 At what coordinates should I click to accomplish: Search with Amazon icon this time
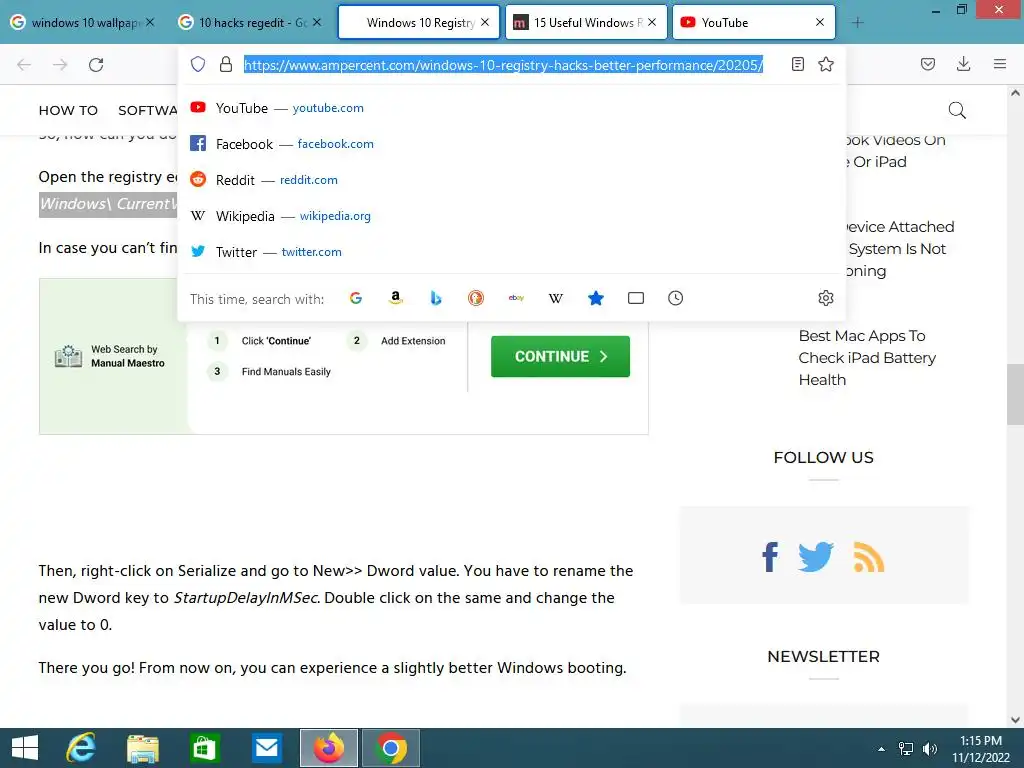[x=396, y=298]
